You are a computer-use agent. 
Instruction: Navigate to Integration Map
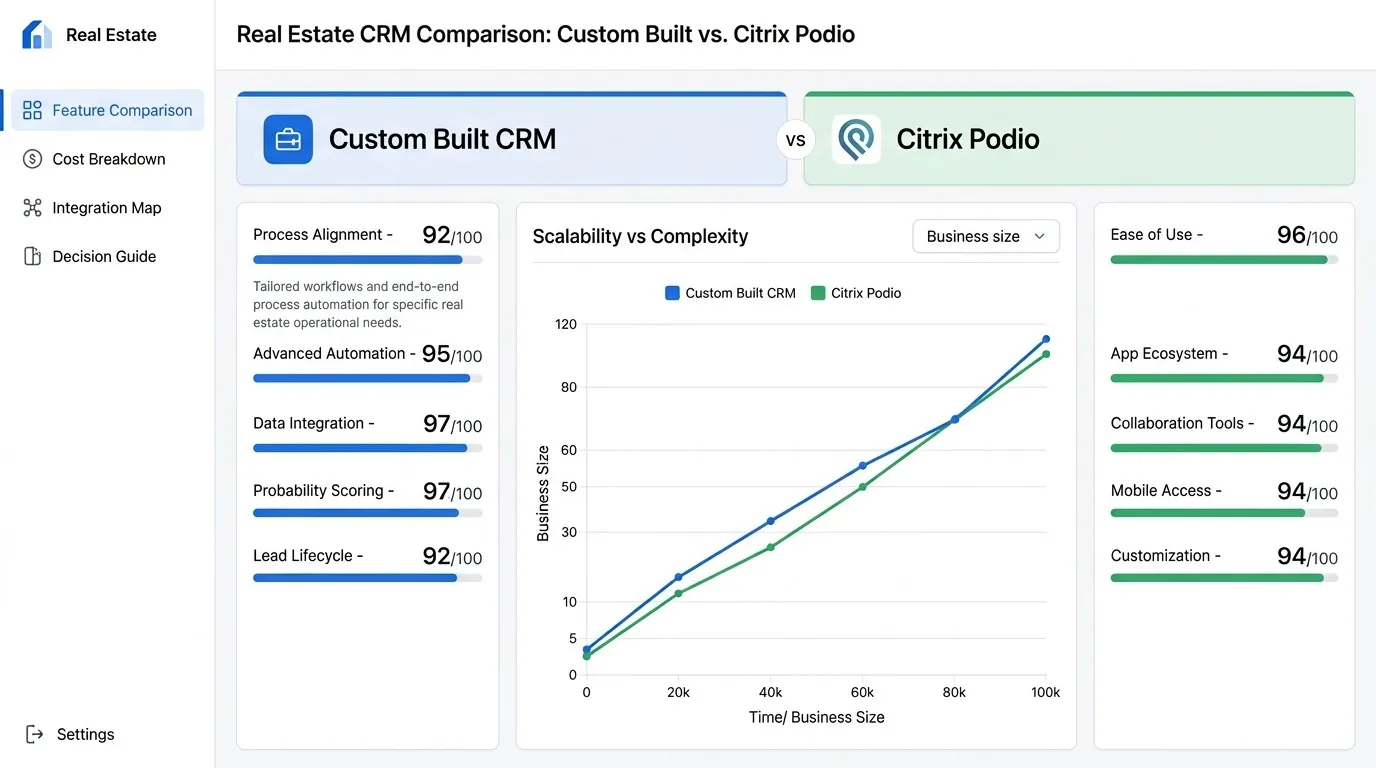(x=108, y=208)
